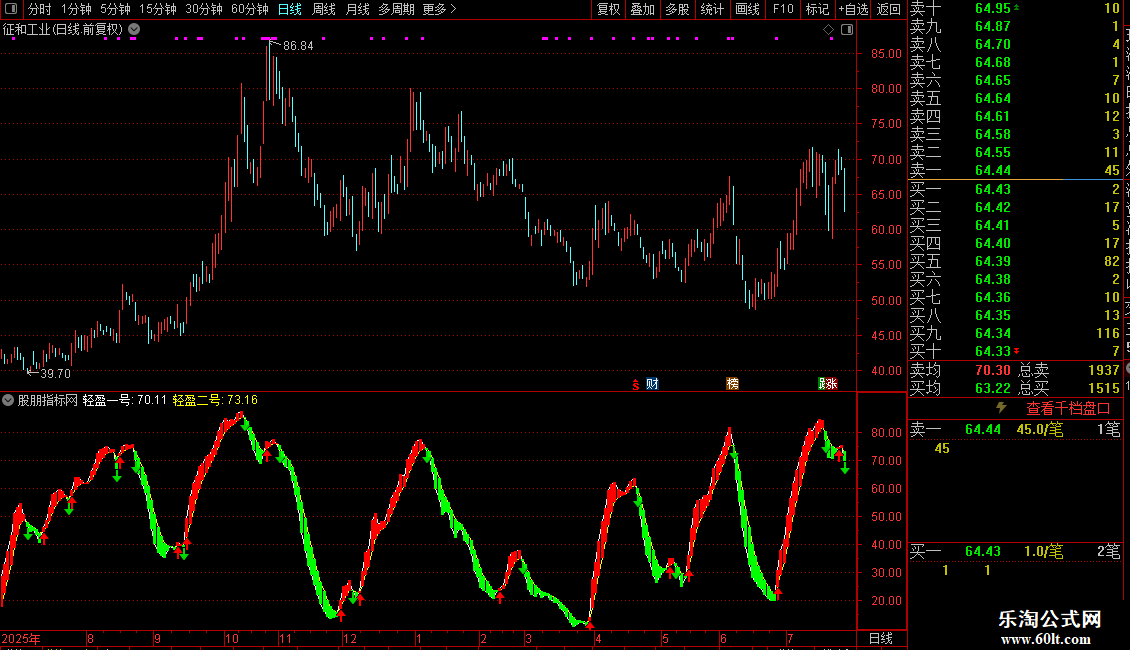Select 轻盈二号: 73.16 indicator value
The width and height of the screenshot is (1130, 650).
pyautogui.click(x=215, y=400)
